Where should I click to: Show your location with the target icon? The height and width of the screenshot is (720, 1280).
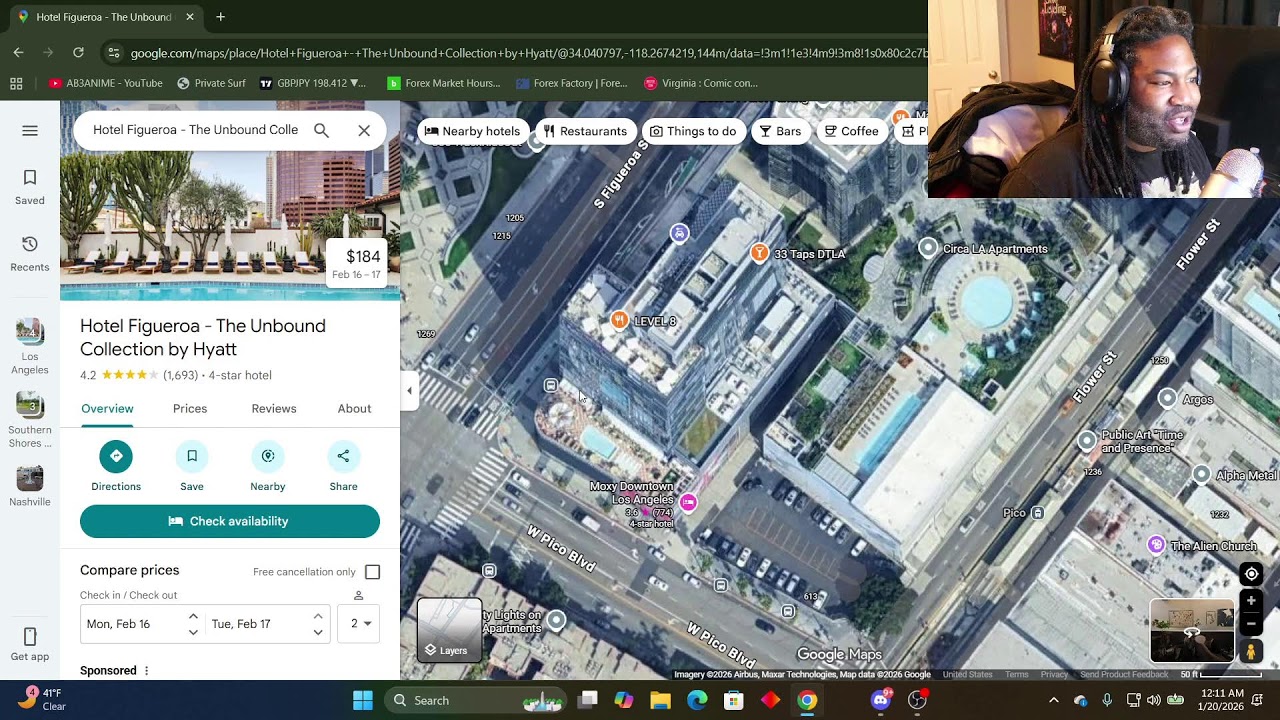1251,574
